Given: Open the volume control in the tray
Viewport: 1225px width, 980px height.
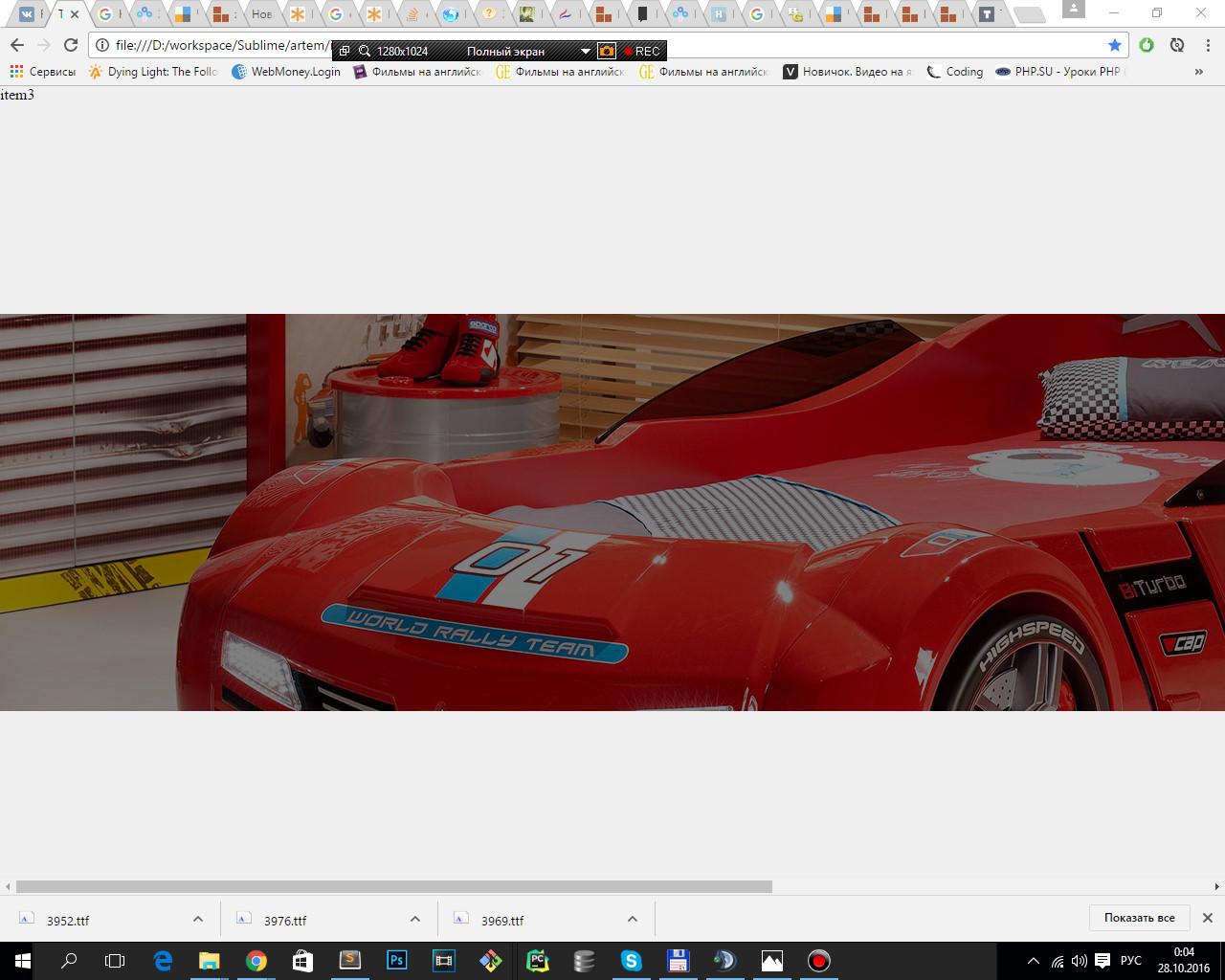Looking at the screenshot, I should tap(1079, 961).
